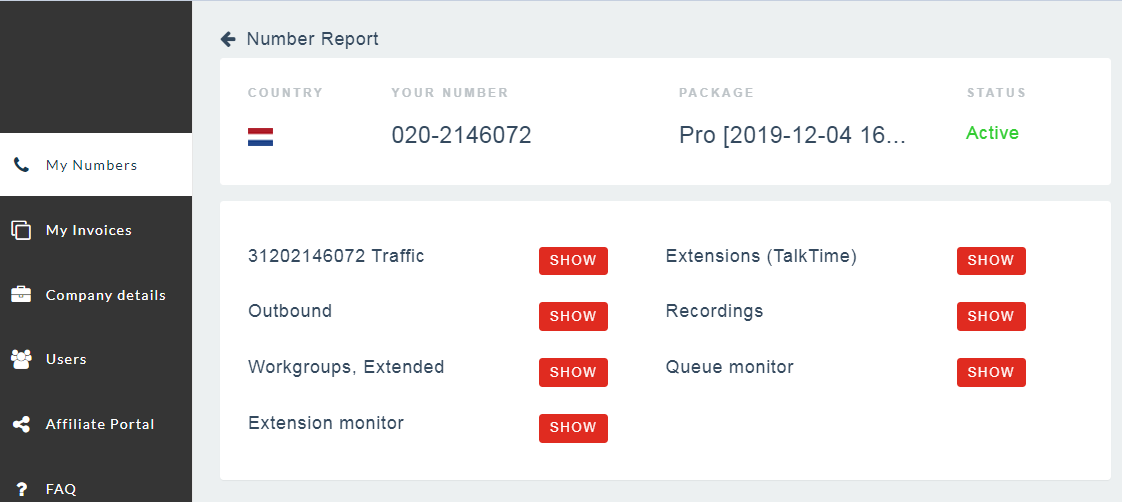Viewport: 1122px width, 502px height.
Task: Click the Users group icon
Action: (x=21, y=359)
